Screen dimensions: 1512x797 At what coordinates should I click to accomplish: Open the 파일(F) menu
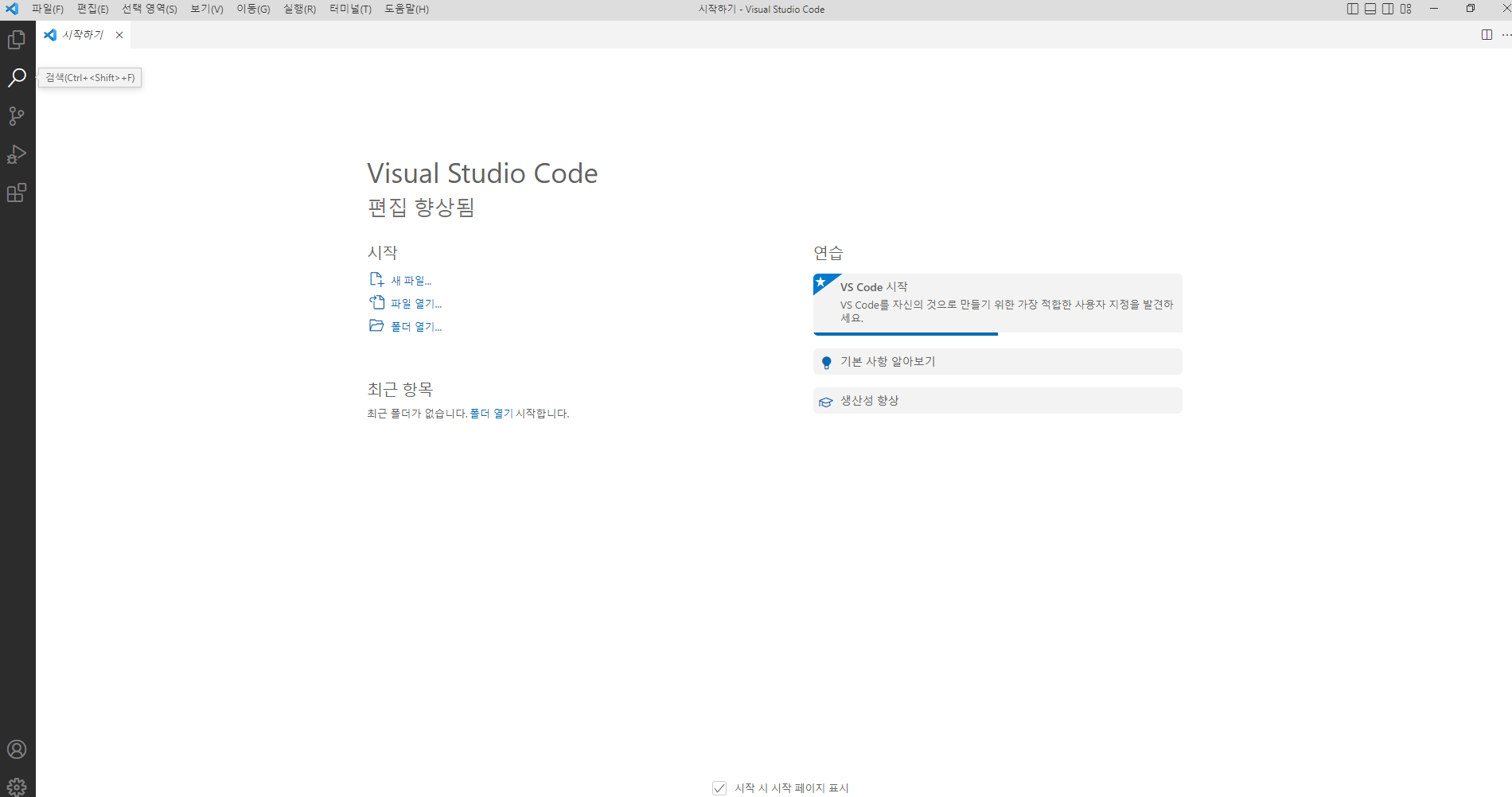click(48, 9)
